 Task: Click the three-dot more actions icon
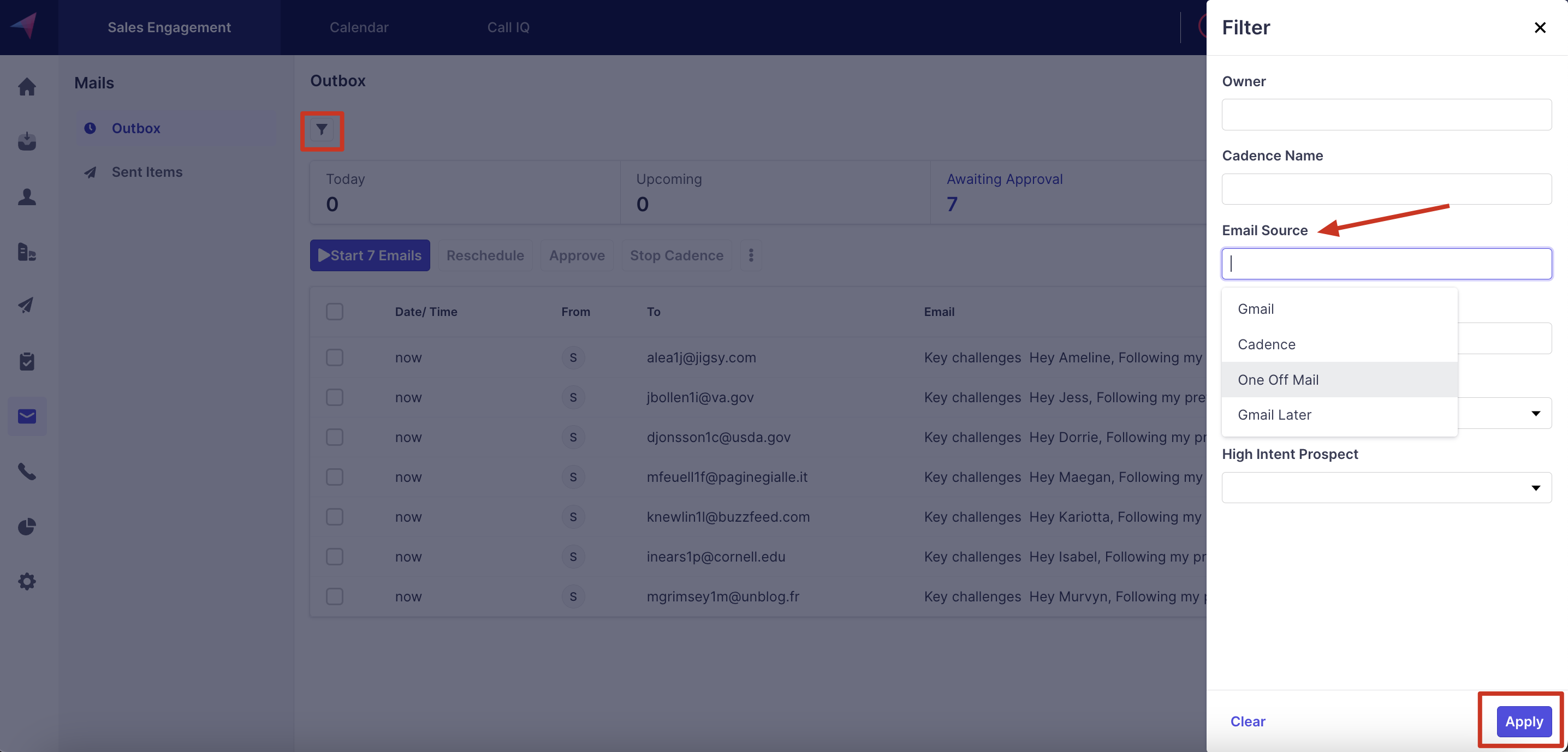751,255
